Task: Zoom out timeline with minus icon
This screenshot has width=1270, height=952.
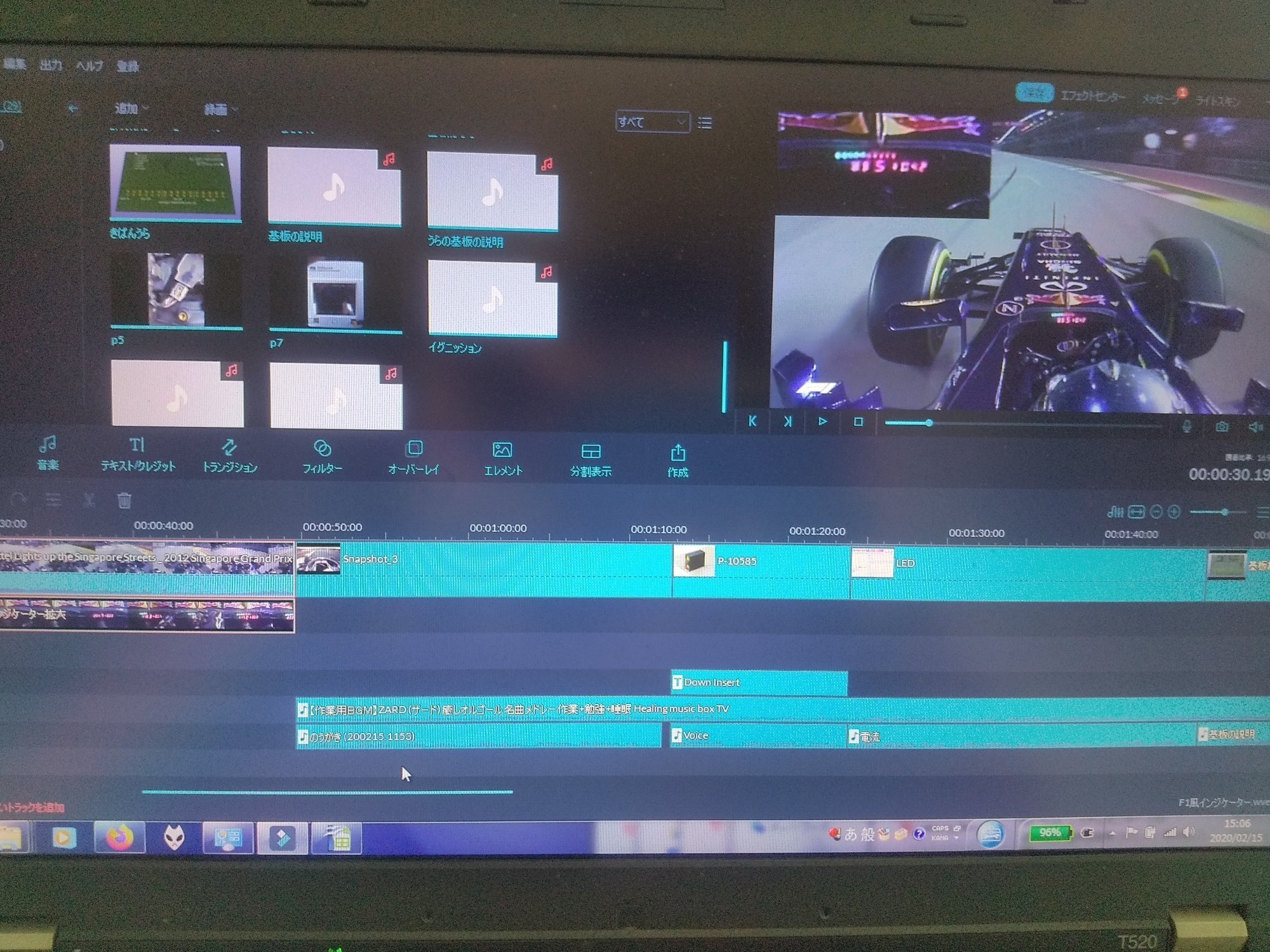Action: [1156, 512]
